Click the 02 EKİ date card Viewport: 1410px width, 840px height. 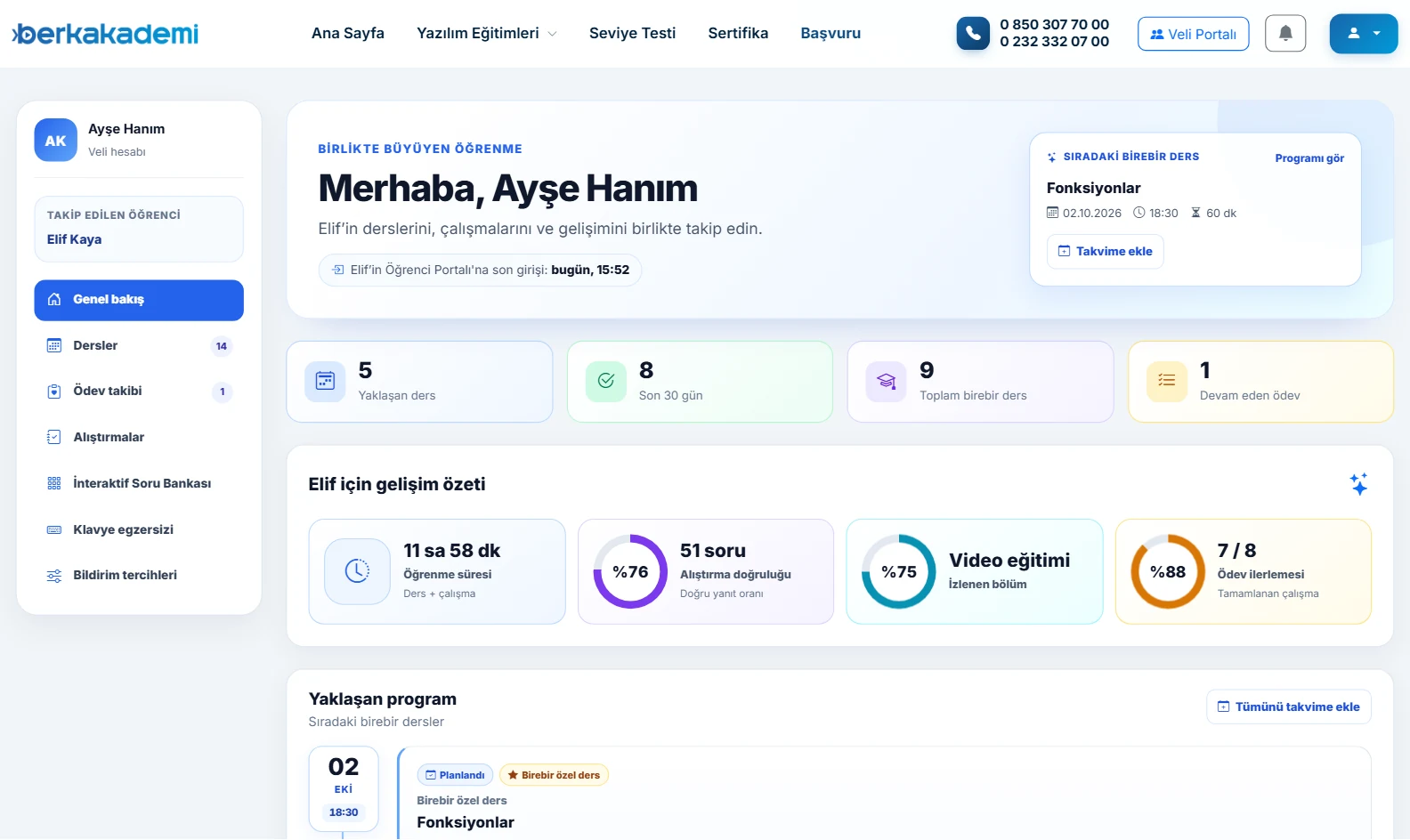pyautogui.click(x=344, y=788)
